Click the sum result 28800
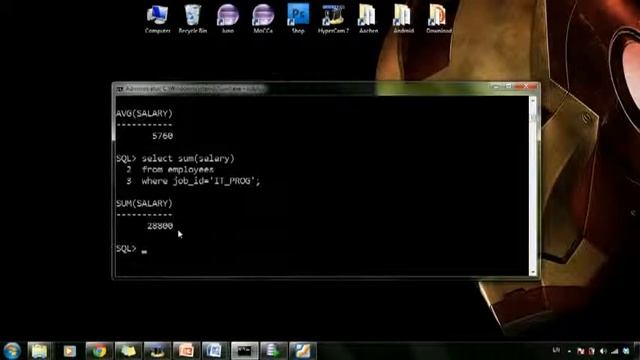 [160, 226]
